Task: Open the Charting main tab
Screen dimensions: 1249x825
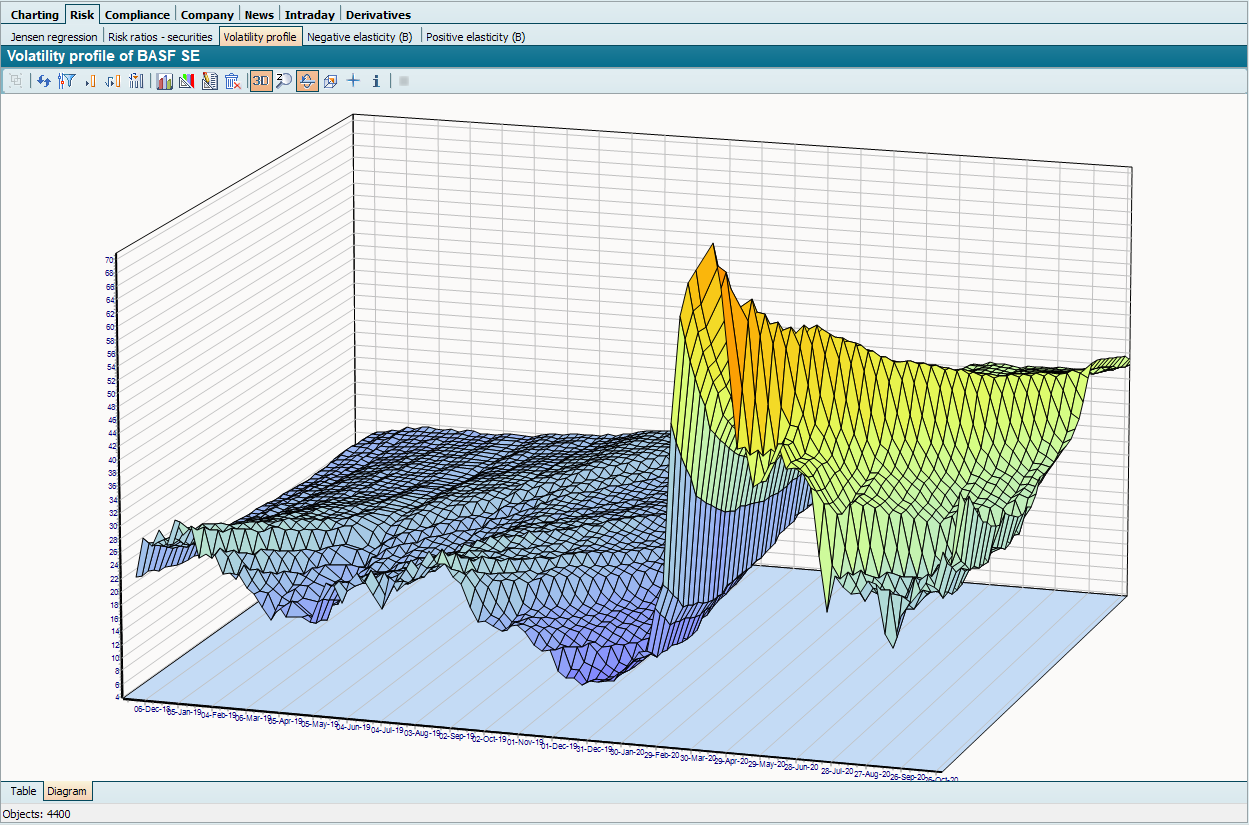Action: (x=34, y=15)
